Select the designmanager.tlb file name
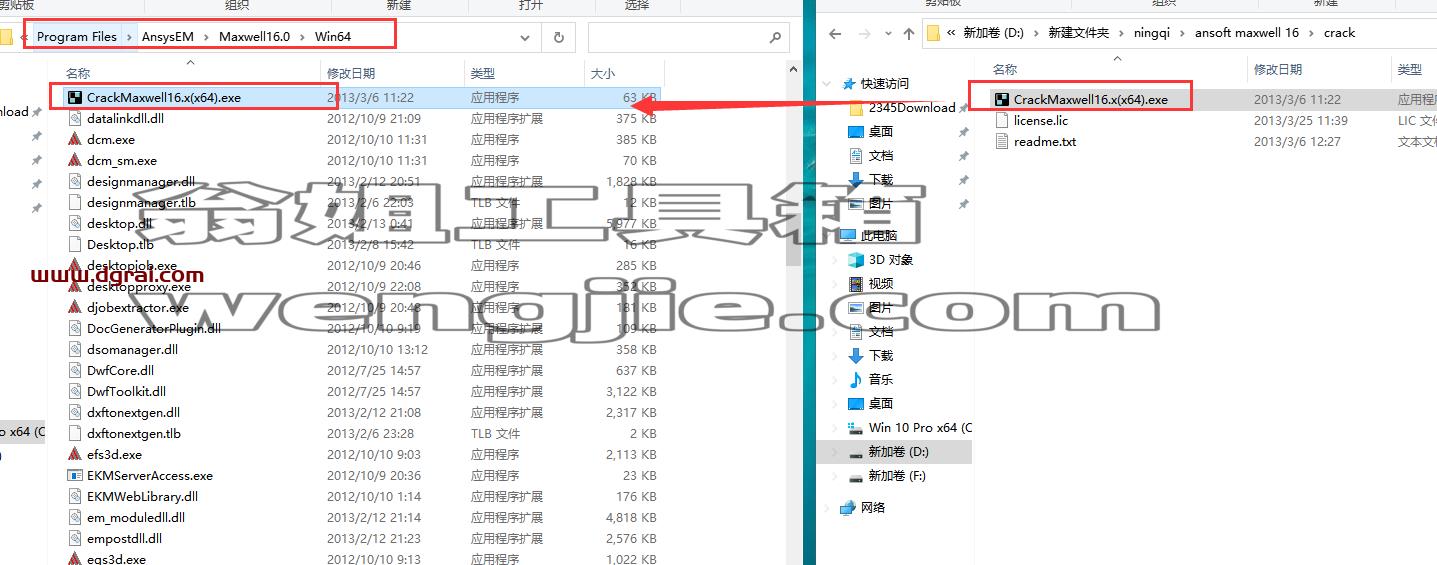Image resolution: width=1437 pixels, height=565 pixels. (x=141, y=202)
